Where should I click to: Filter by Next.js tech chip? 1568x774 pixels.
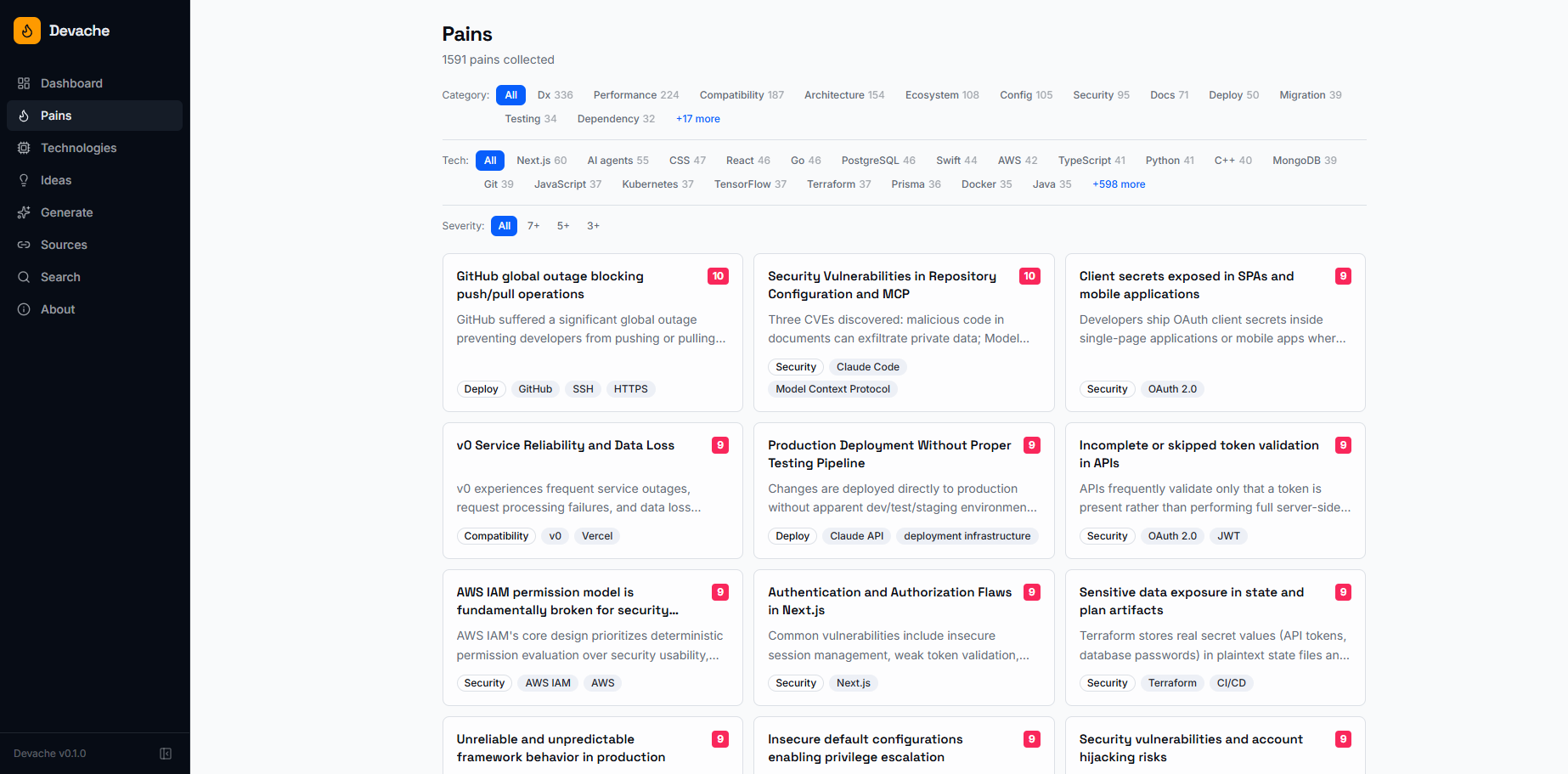[x=542, y=161]
